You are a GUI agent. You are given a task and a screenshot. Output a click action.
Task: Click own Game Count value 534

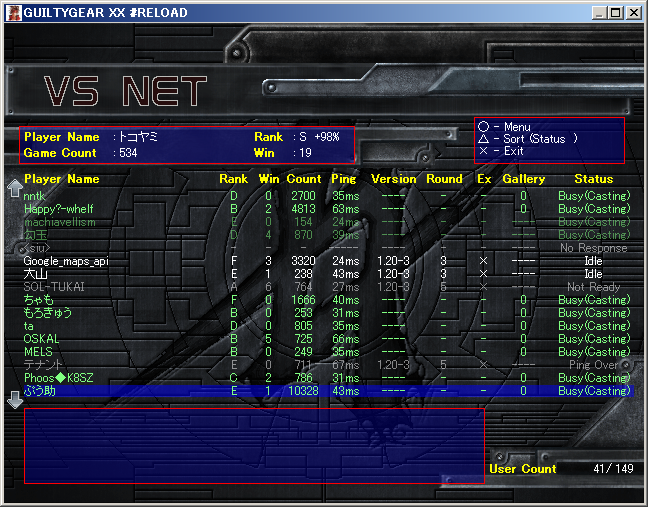tap(128, 153)
